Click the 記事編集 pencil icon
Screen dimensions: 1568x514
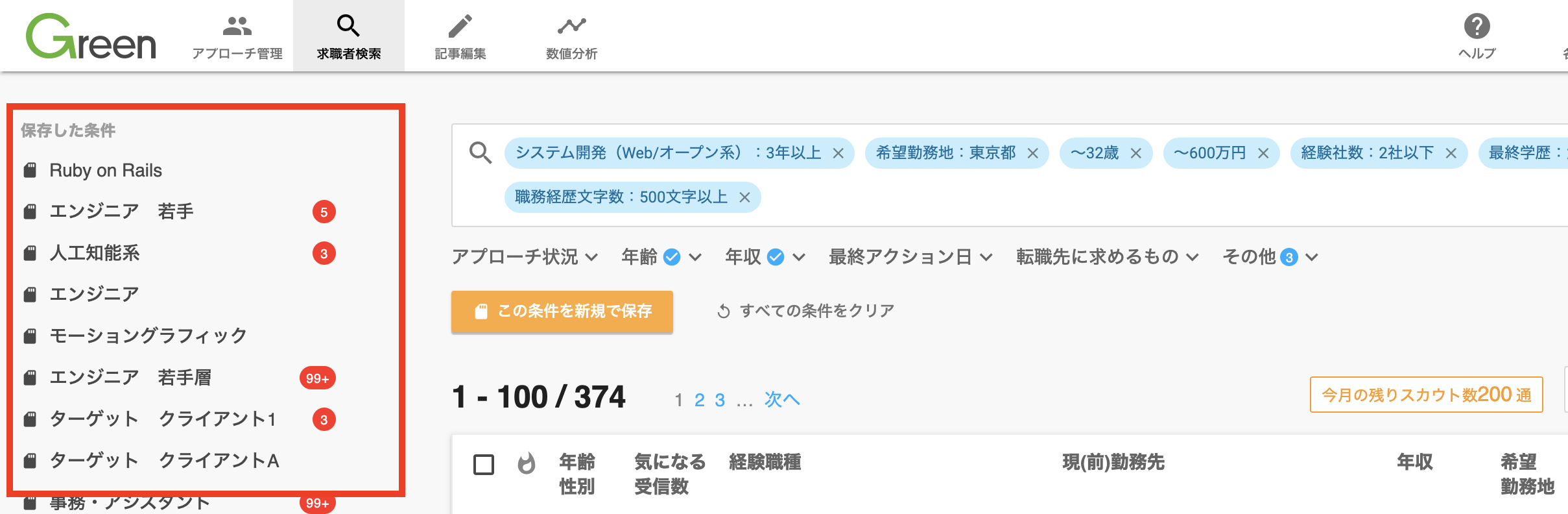(460, 26)
